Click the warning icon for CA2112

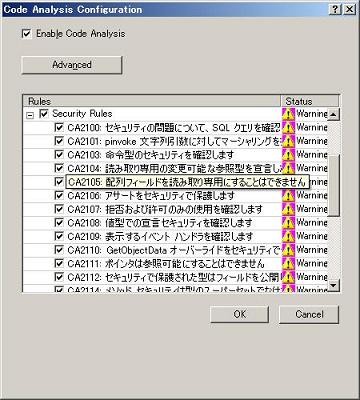(x=288, y=277)
